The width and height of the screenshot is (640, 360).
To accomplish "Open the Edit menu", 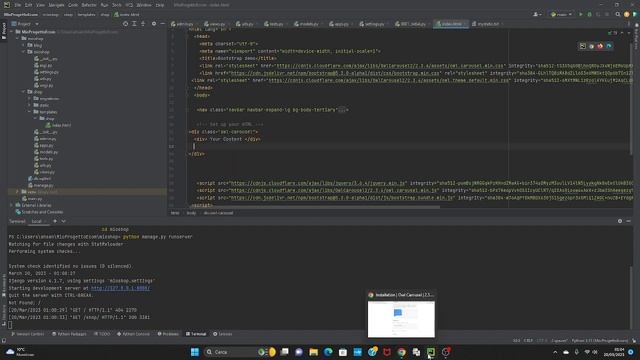I will [x=28, y=5].
